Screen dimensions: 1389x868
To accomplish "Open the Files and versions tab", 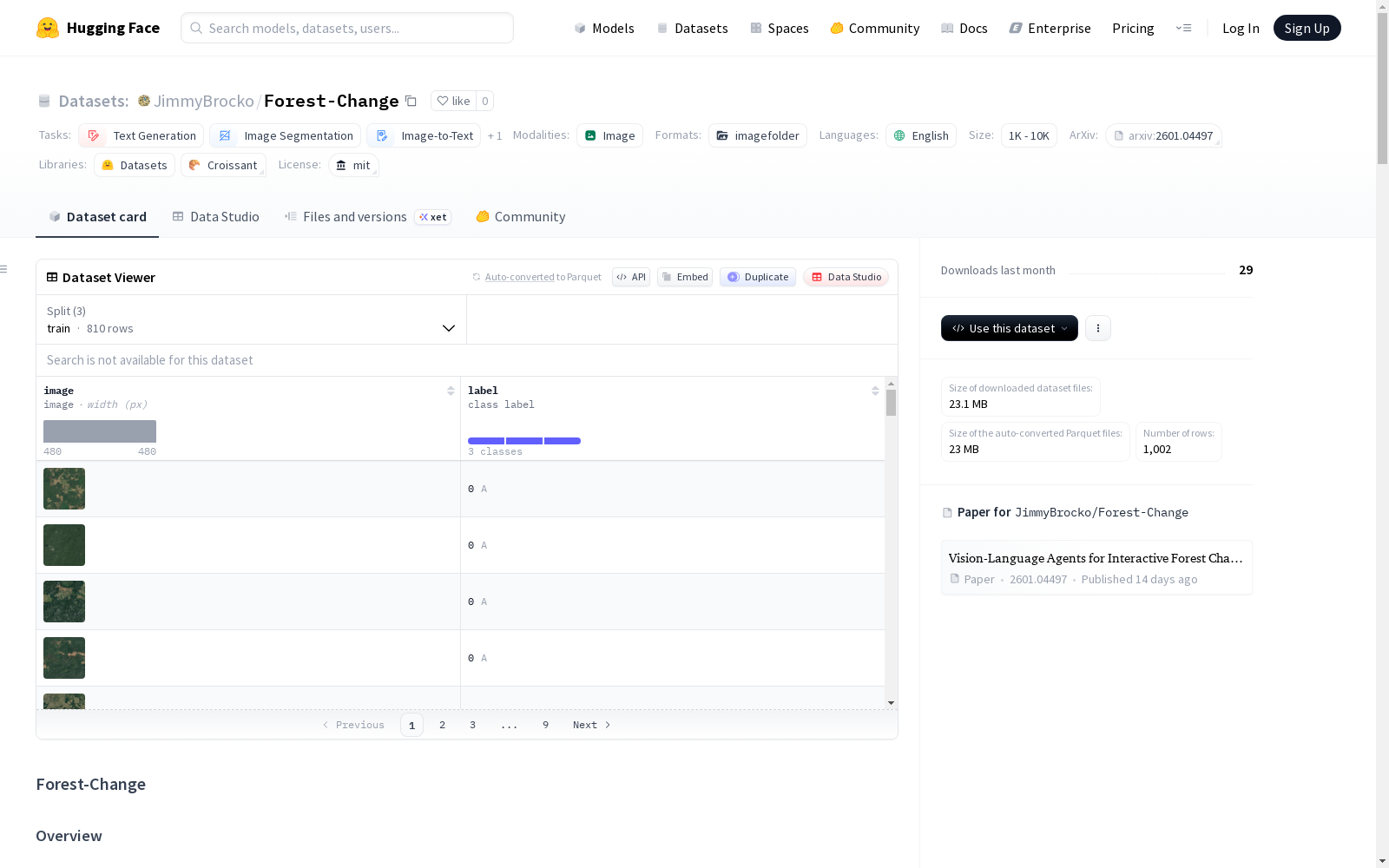I will click(x=367, y=217).
